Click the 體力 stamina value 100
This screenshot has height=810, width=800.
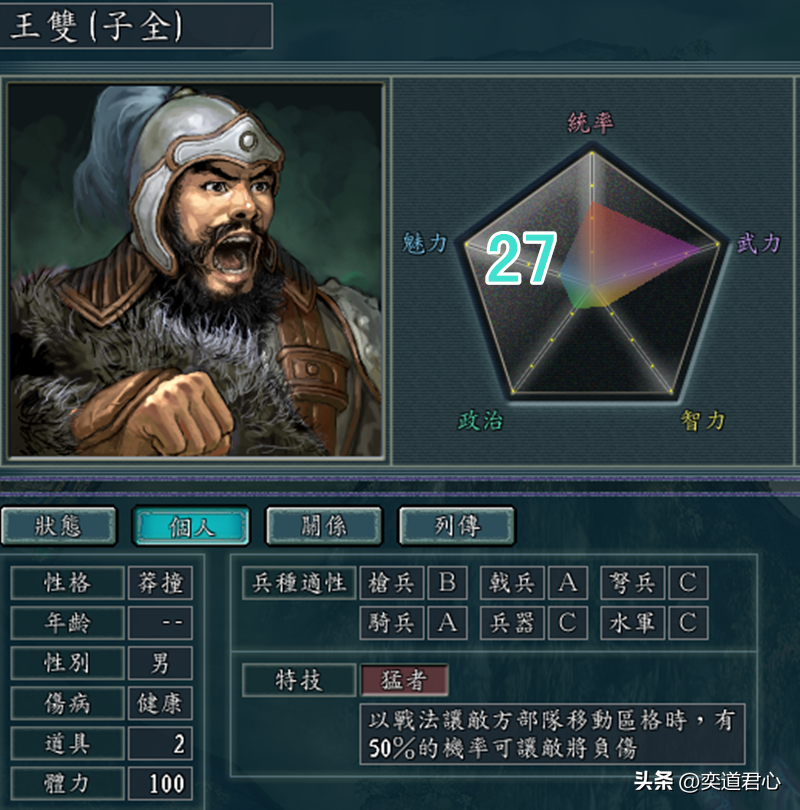pos(160,784)
